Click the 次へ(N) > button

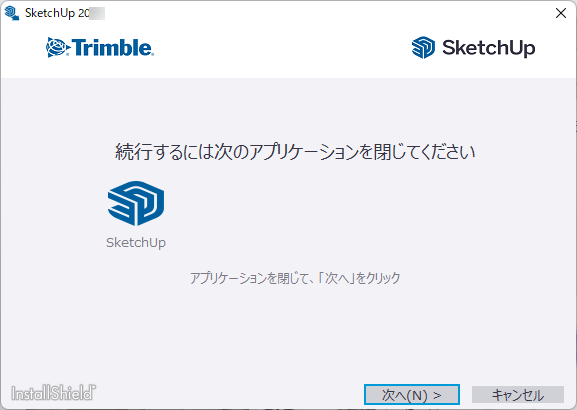coord(412,395)
